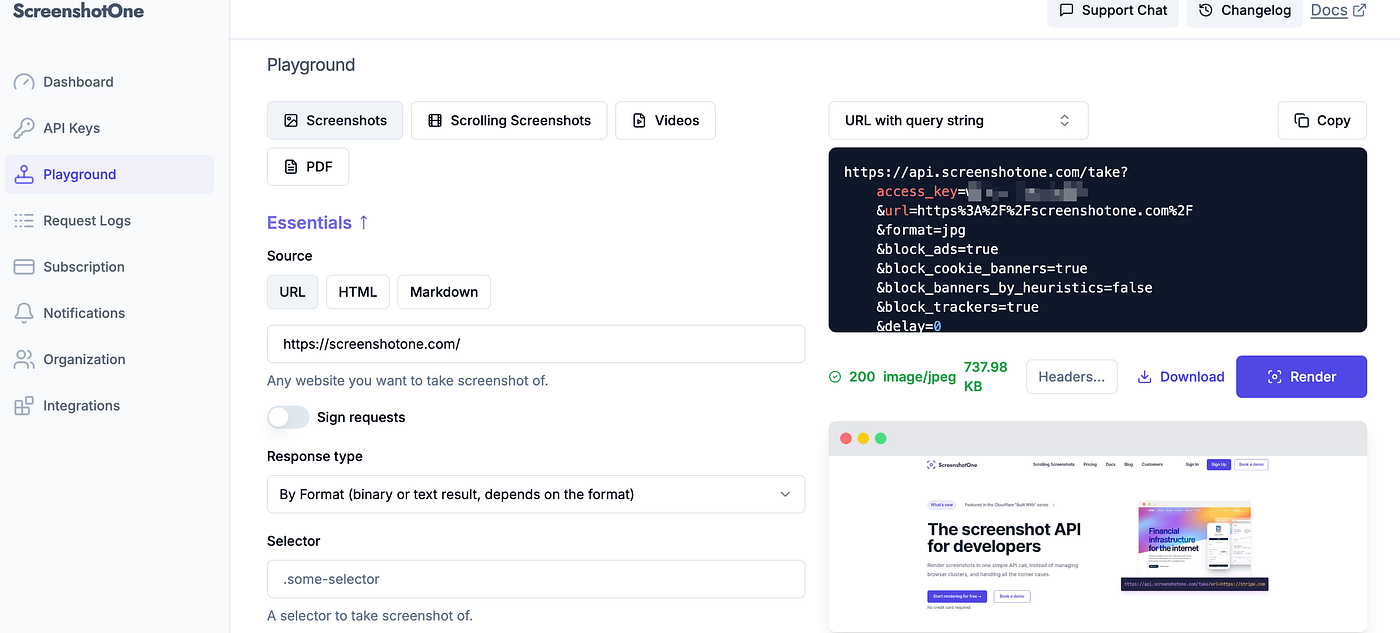
Task: Click the Download arrow icon
Action: (1145, 377)
